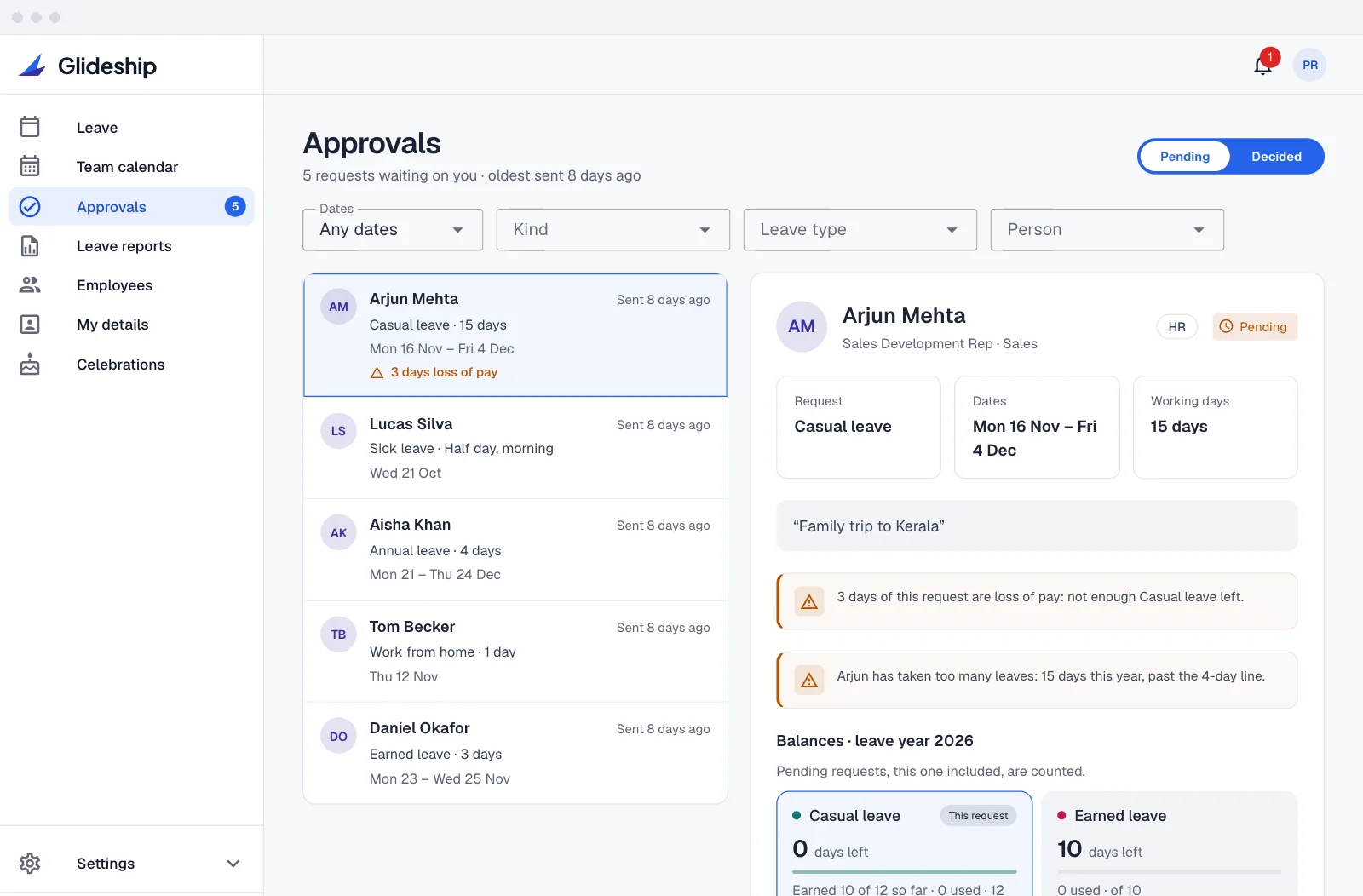Click the loss of pay warning triangle in list
The image size is (1363, 896).
(x=377, y=372)
